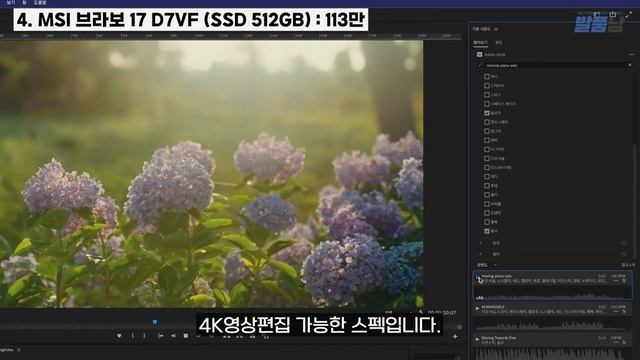Open the 도움말 menu
This screenshot has height=360, width=640.
pos(40,2)
